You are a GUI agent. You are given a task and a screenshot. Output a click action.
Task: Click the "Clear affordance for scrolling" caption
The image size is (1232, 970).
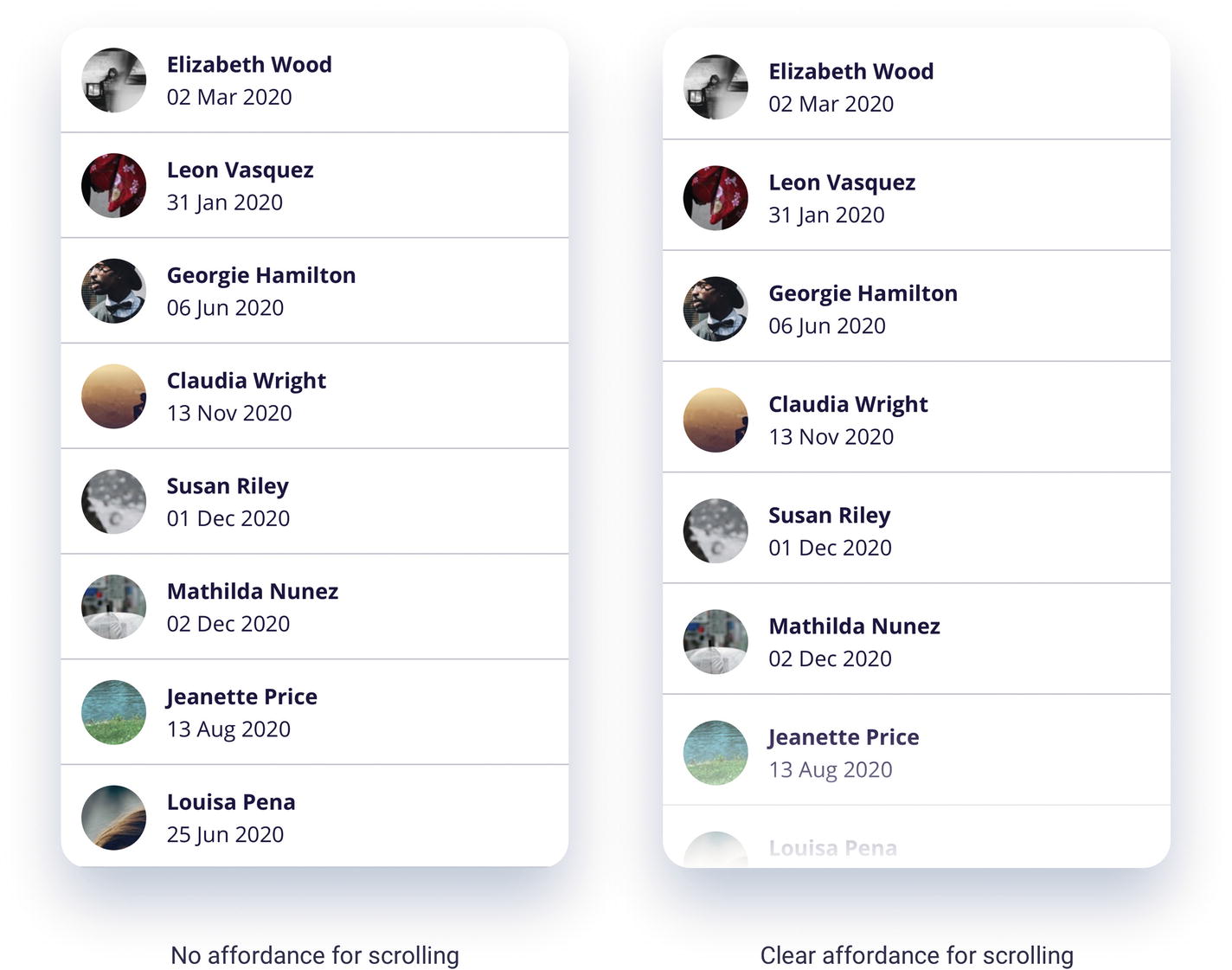click(916, 955)
